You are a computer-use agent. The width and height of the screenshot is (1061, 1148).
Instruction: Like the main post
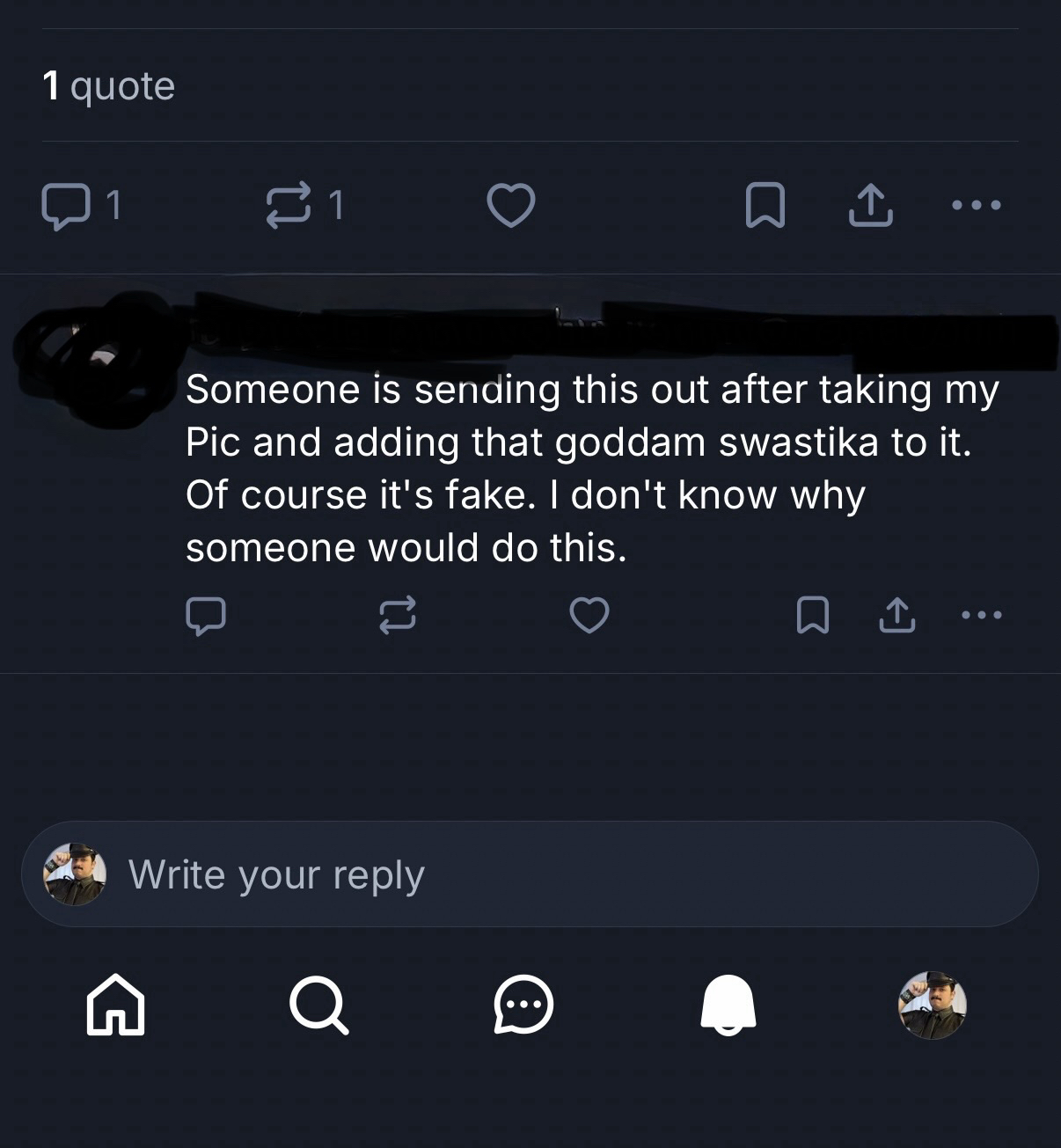pos(510,206)
